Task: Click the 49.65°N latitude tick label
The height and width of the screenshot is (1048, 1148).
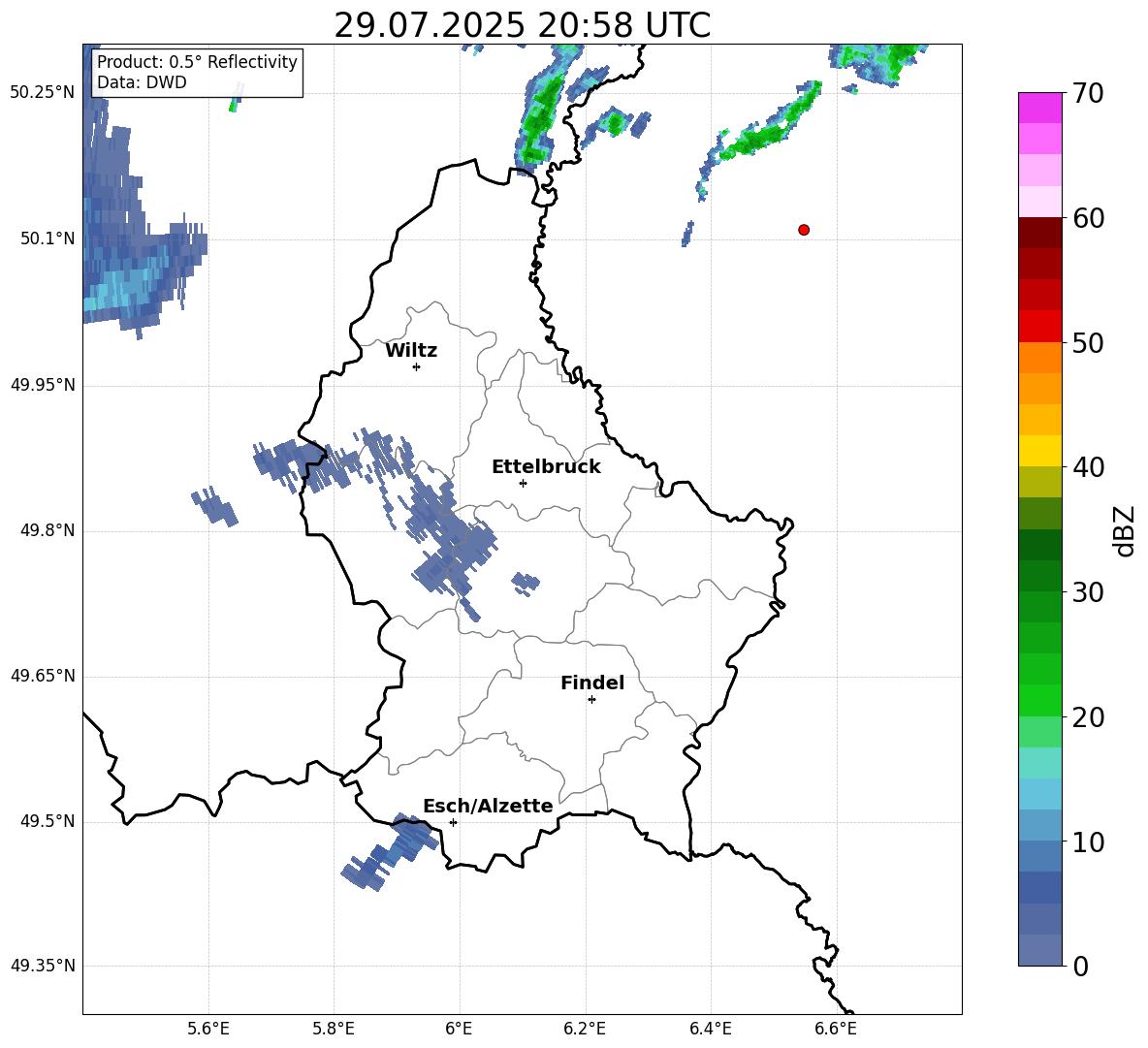Action: pyautogui.click(x=43, y=676)
